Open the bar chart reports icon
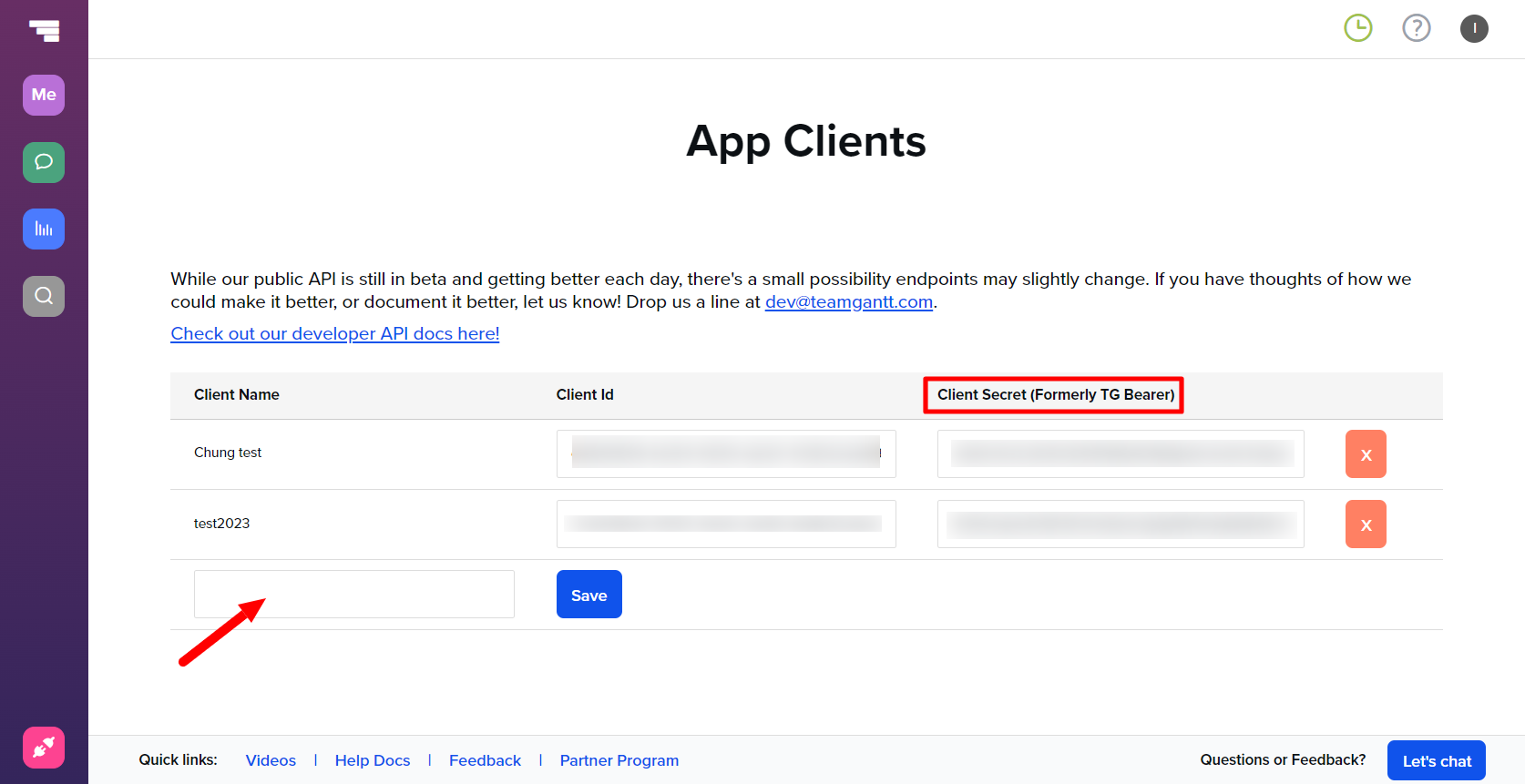Viewport: 1525px width, 784px height. tap(44, 229)
